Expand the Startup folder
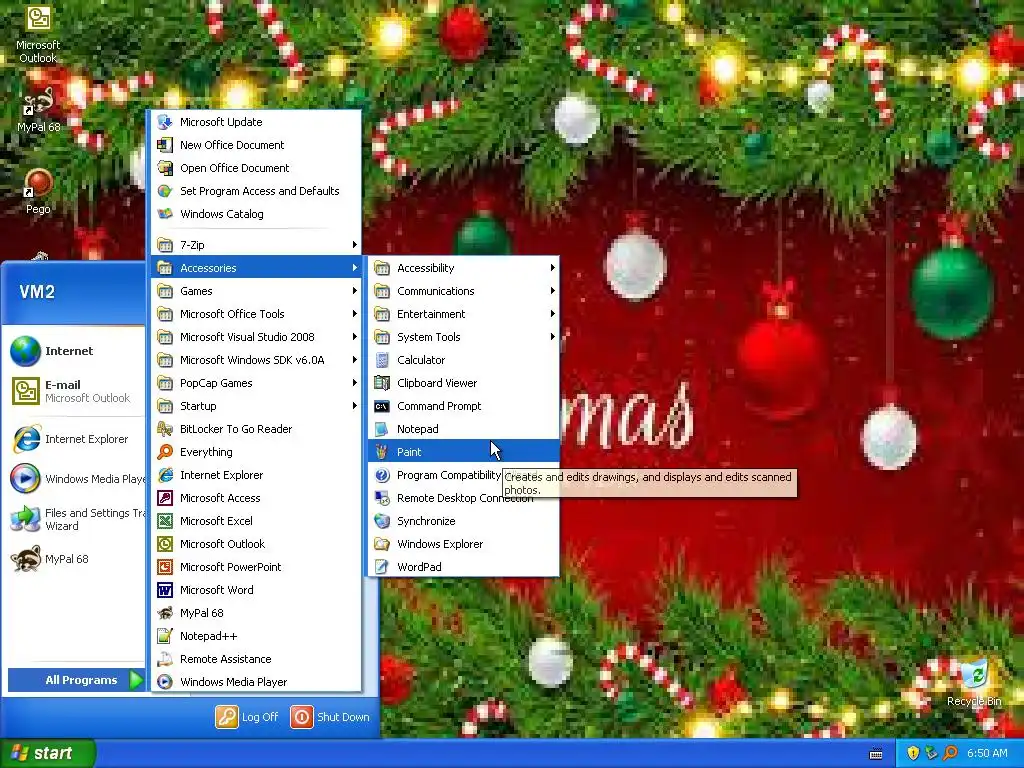The image size is (1024, 768). [257, 406]
